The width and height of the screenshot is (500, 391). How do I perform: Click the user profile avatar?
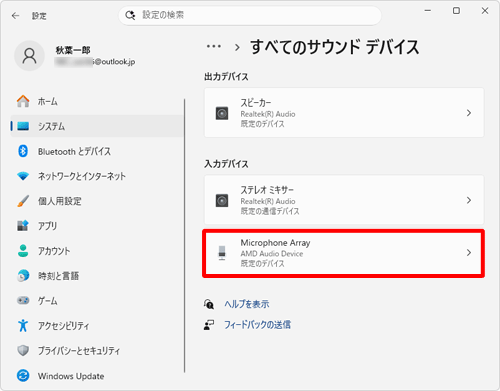29,56
